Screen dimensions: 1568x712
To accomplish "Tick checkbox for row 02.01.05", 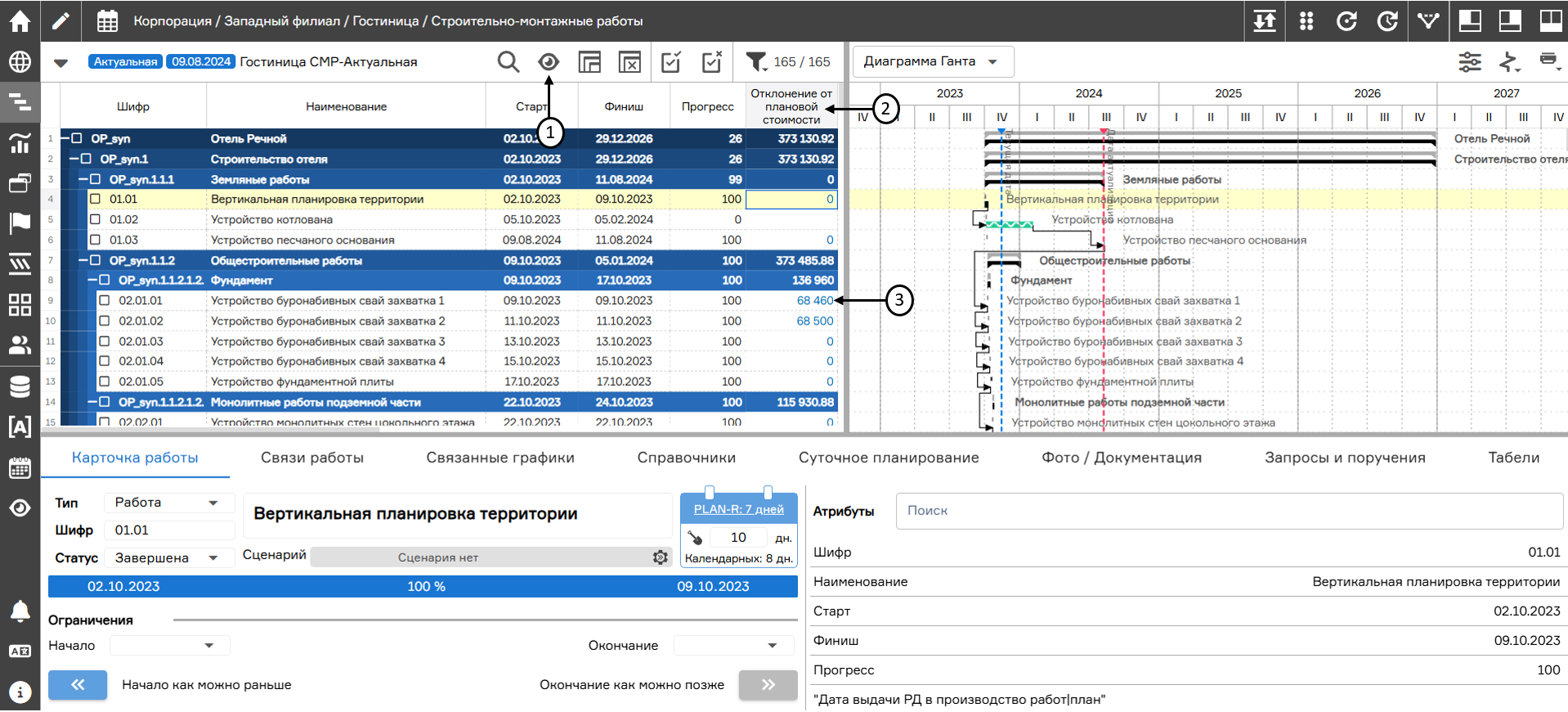I will 104,381.
